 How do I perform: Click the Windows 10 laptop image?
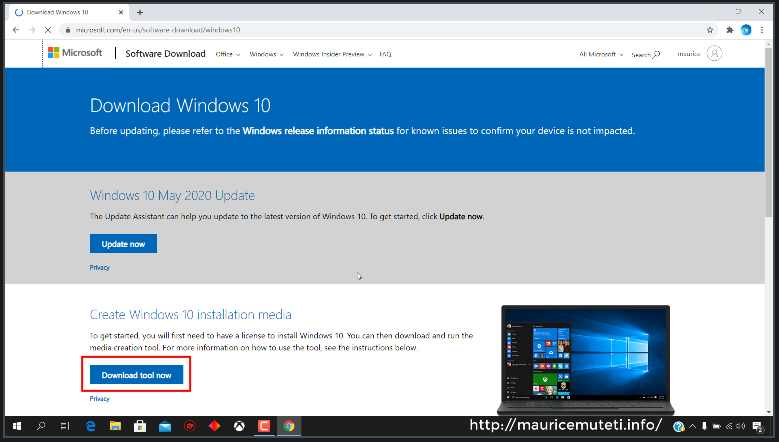tap(586, 361)
